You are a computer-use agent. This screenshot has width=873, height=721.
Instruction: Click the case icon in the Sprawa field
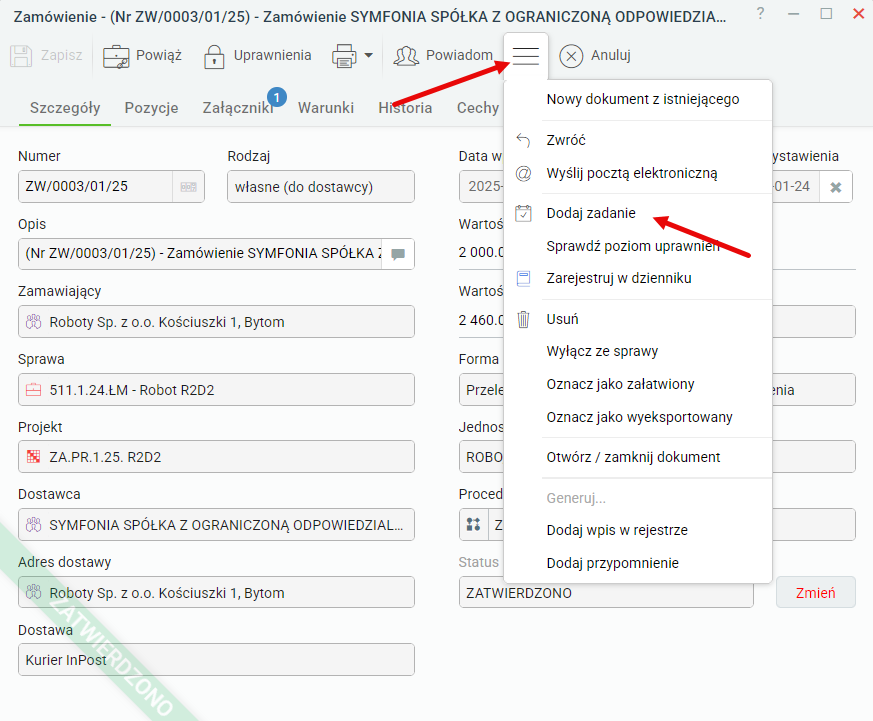[33, 390]
